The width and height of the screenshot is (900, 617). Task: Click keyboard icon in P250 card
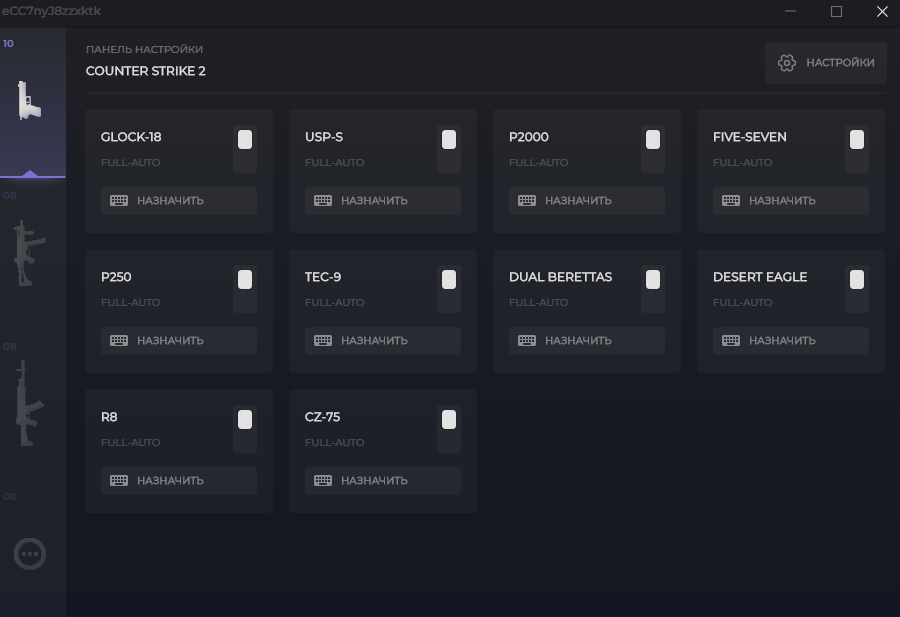tap(119, 340)
